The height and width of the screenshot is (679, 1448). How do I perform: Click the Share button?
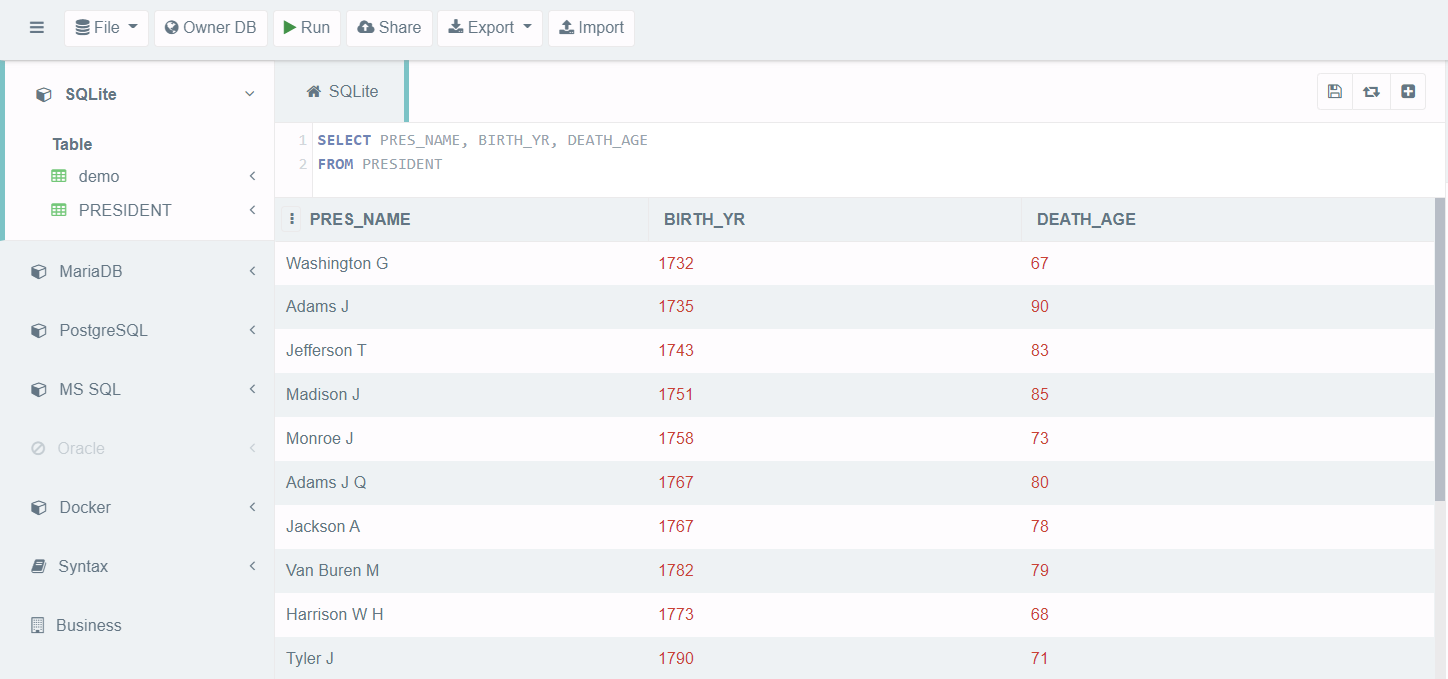tap(389, 28)
